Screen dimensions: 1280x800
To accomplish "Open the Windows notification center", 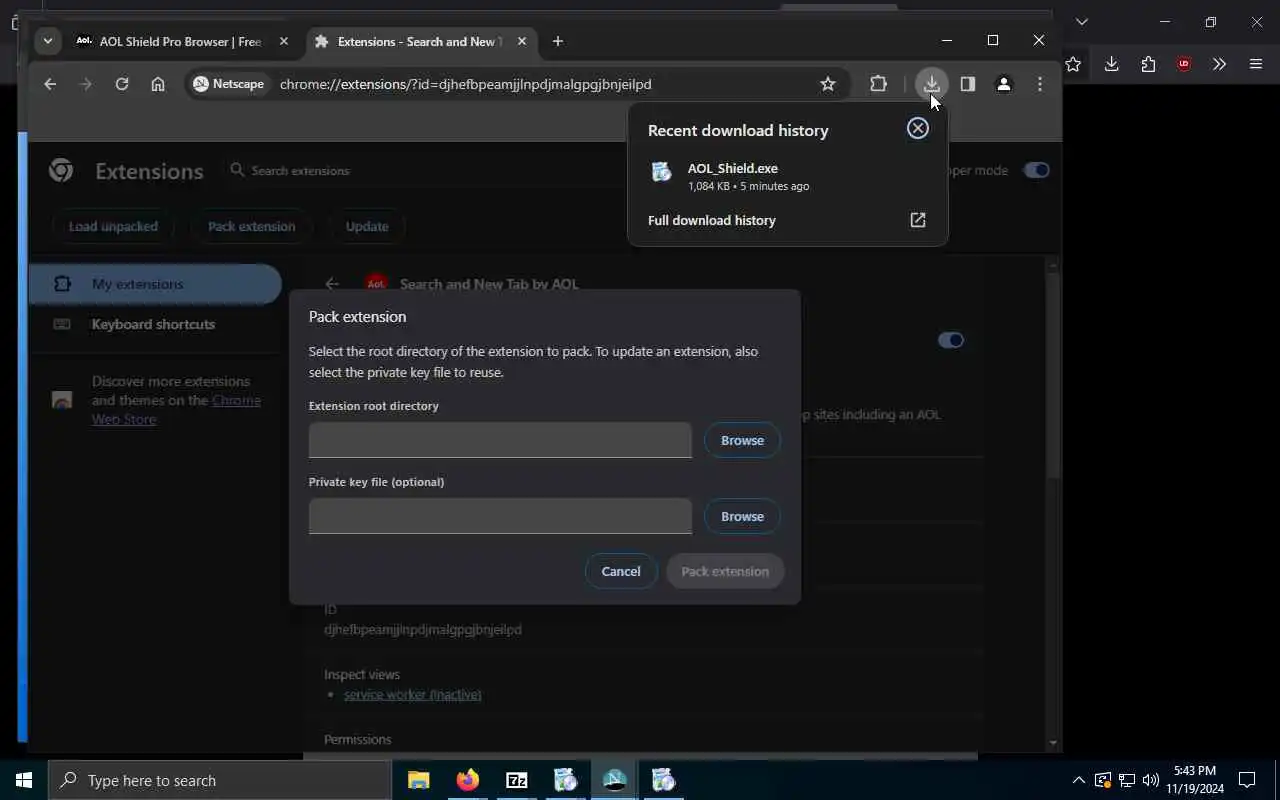I will point(1247,780).
